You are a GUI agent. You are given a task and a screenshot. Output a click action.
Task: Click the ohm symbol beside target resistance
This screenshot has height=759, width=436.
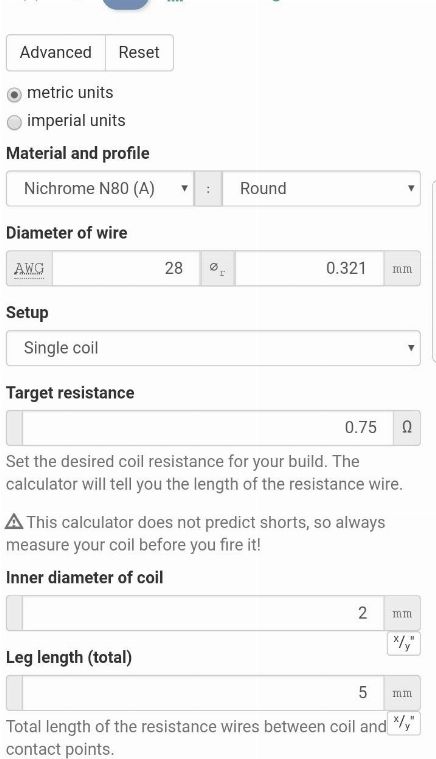[407, 428]
